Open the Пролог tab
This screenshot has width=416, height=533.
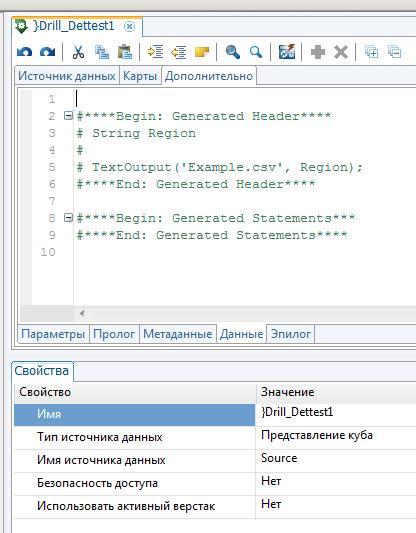[x=114, y=334]
